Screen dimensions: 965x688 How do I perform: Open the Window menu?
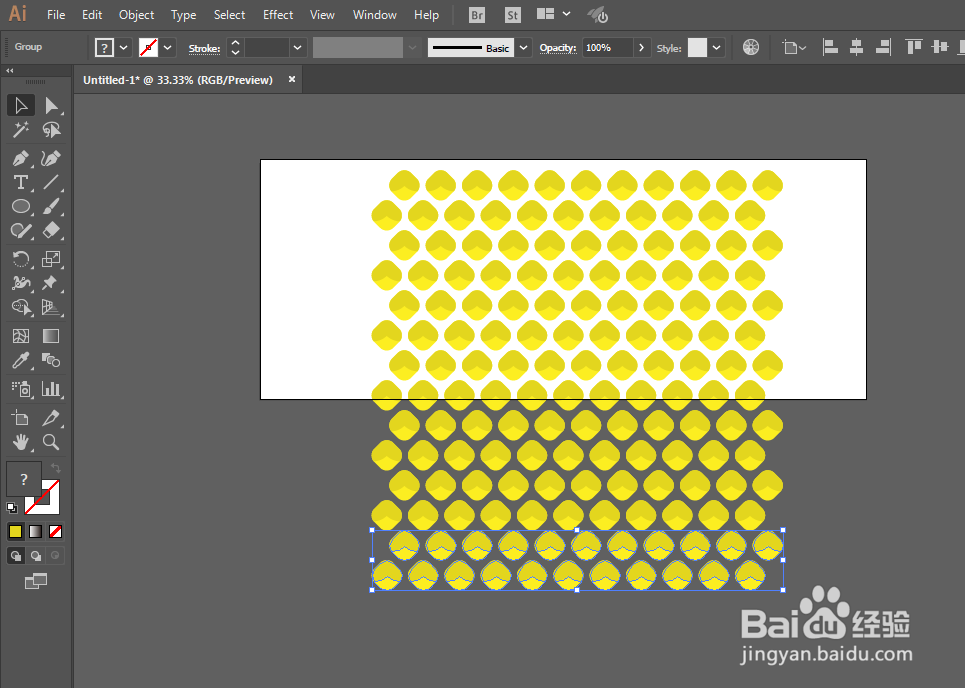[375, 15]
